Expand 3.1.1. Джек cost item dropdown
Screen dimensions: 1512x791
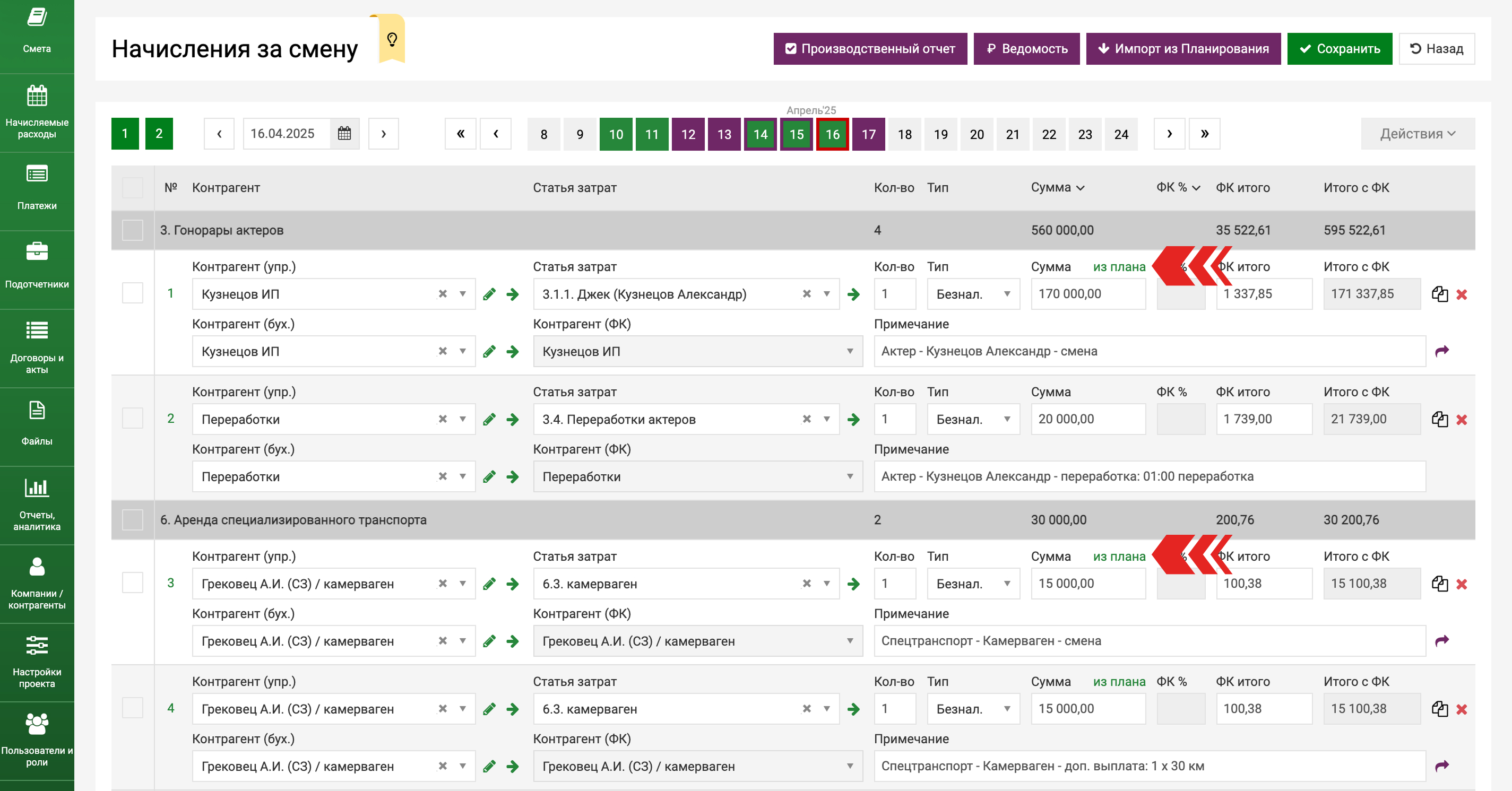pyautogui.click(x=826, y=294)
